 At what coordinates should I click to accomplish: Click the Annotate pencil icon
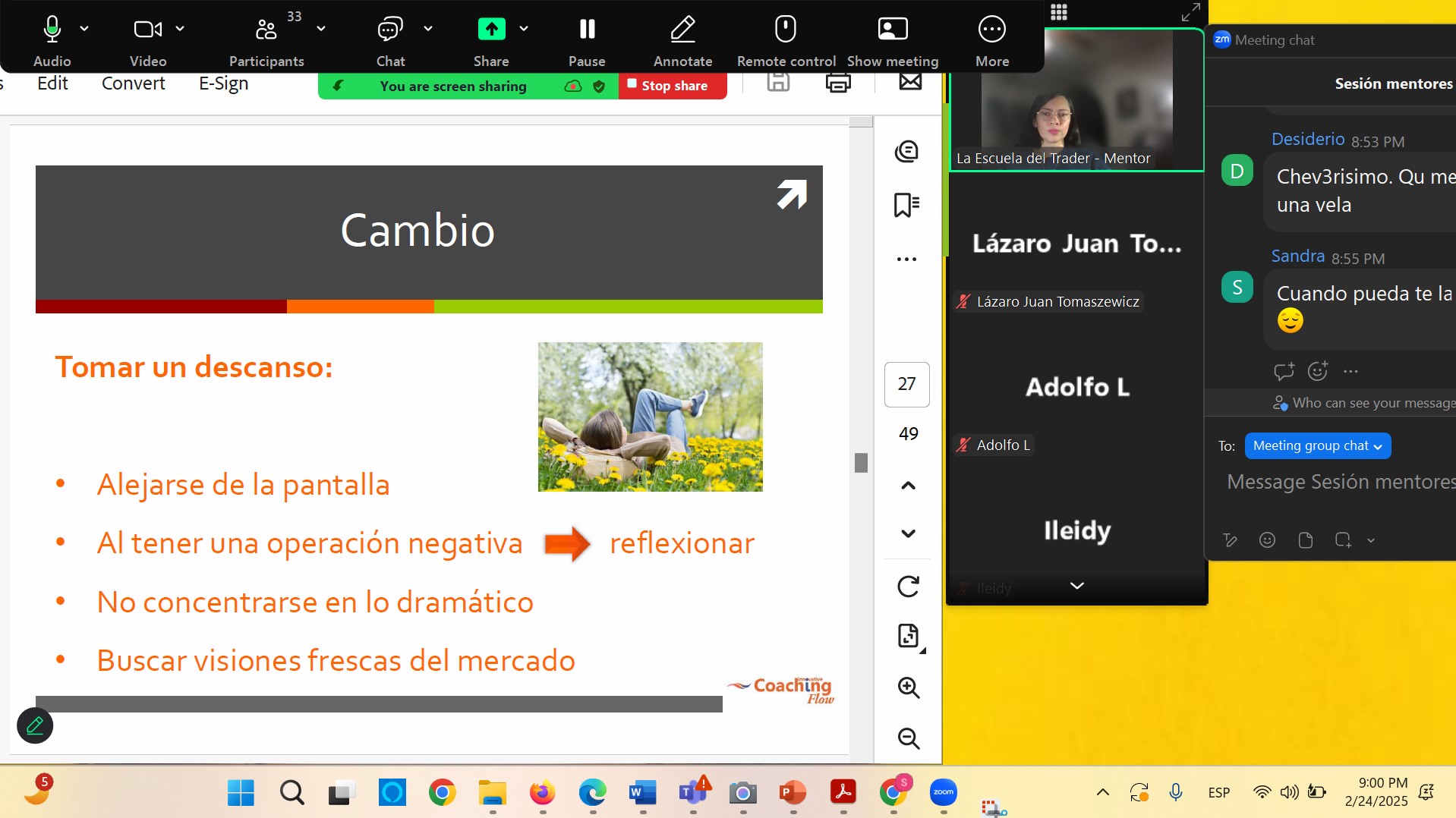tap(682, 30)
